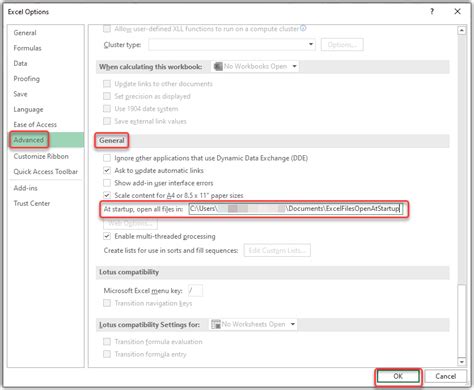The height and width of the screenshot is (390, 474).
Task: Click Cancel to discard changes
Action: click(x=446, y=376)
